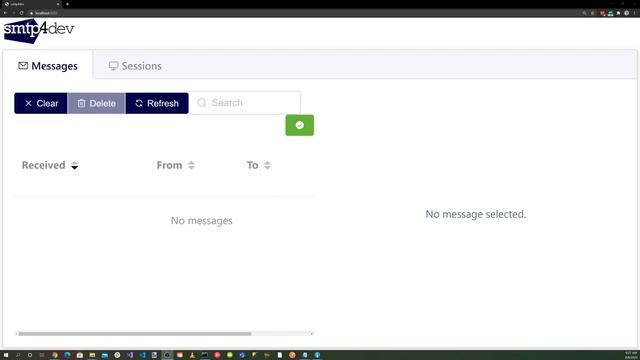Screen dimensions: 640x360
Task: Click the X icon on the Clear button
Action: 28,103
